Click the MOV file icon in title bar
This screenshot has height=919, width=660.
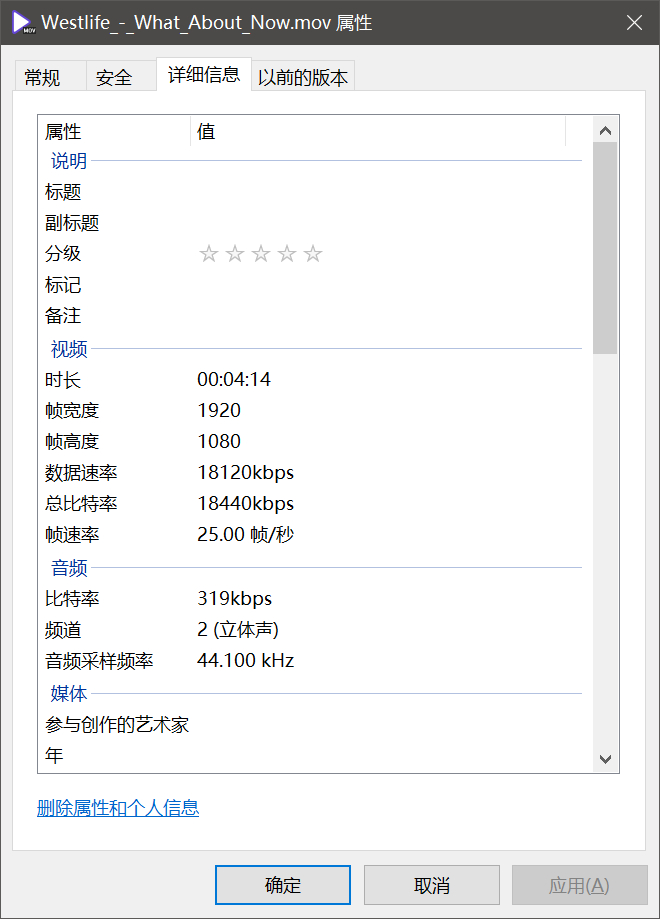coord(23,23)
